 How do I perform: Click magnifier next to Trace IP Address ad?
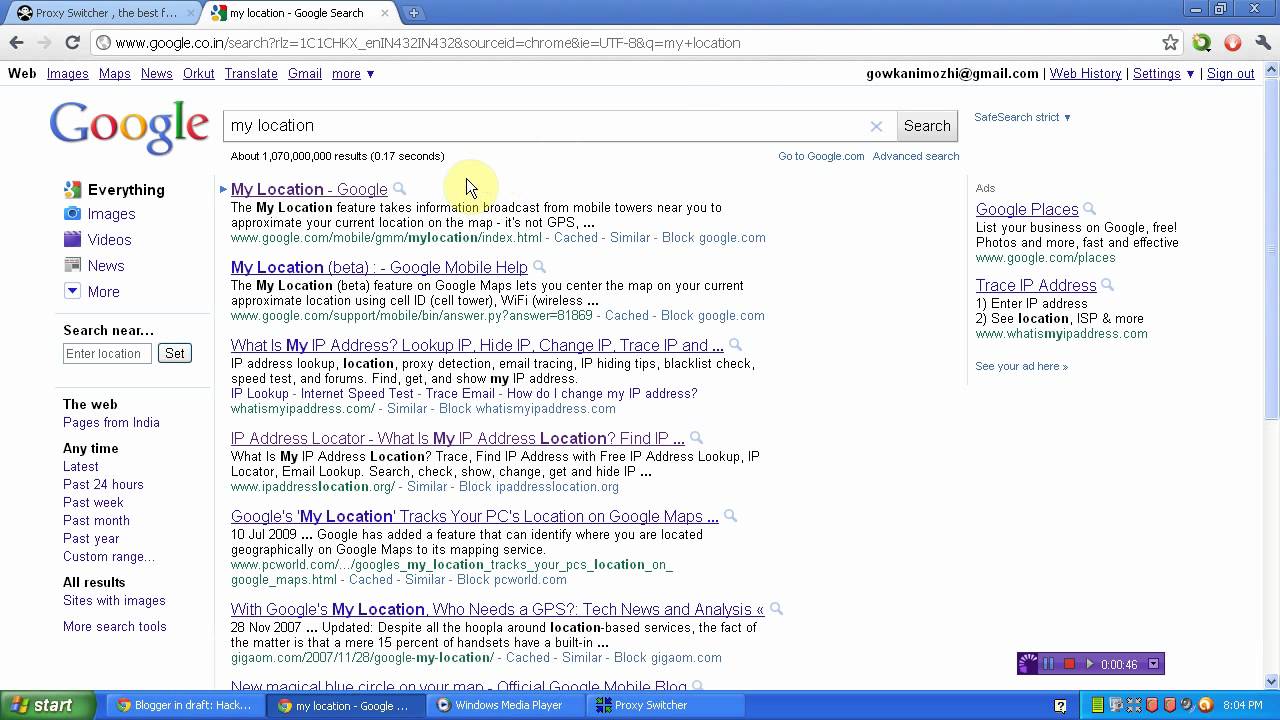(x=1108, y=285)
